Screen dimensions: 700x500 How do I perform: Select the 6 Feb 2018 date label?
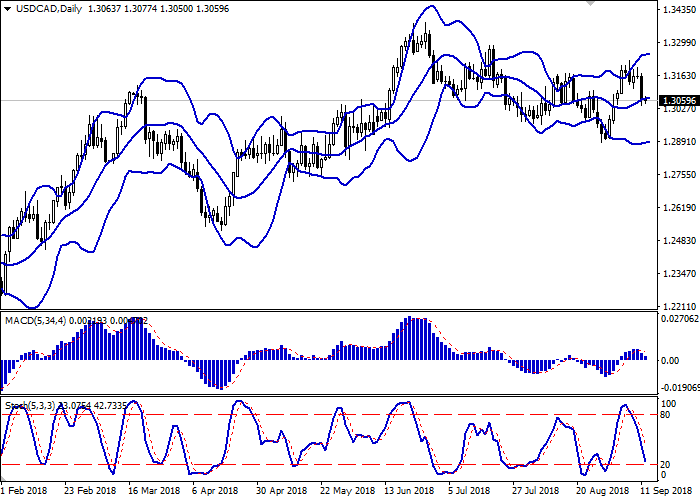tap(24, 491)
